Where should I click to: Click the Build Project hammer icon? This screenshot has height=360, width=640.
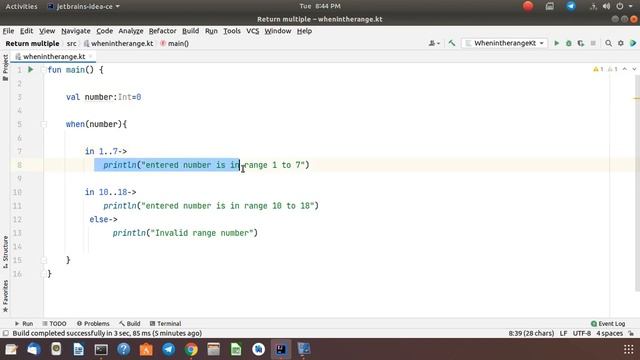[x=451, y=43]
